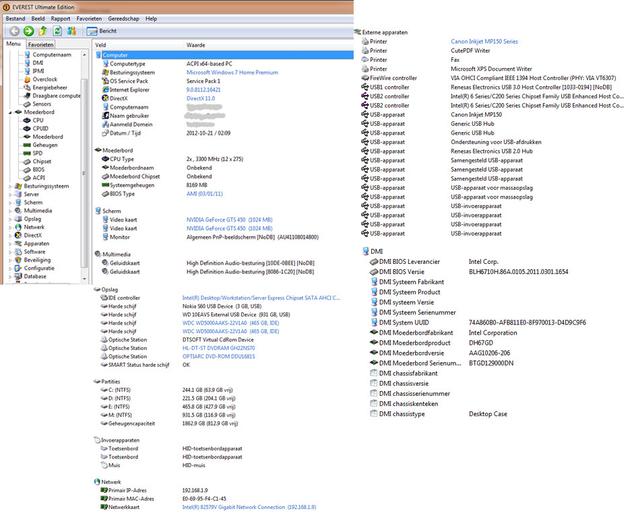Click the green Forward navigation arrow

28,32
